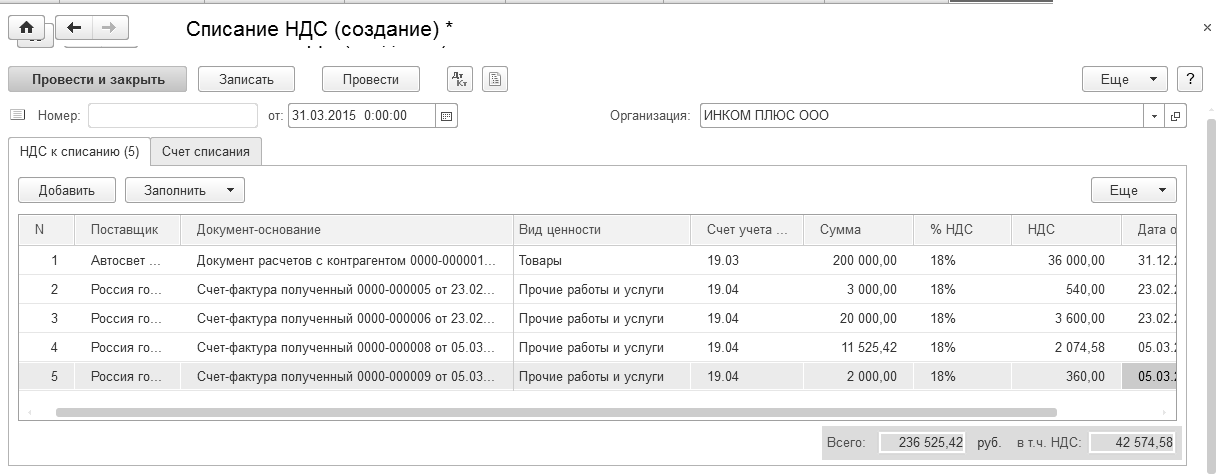Open the date calendar picker
Image resolution: width=1220 pixels, height=475 pixels.
click(x=447, y=116)
